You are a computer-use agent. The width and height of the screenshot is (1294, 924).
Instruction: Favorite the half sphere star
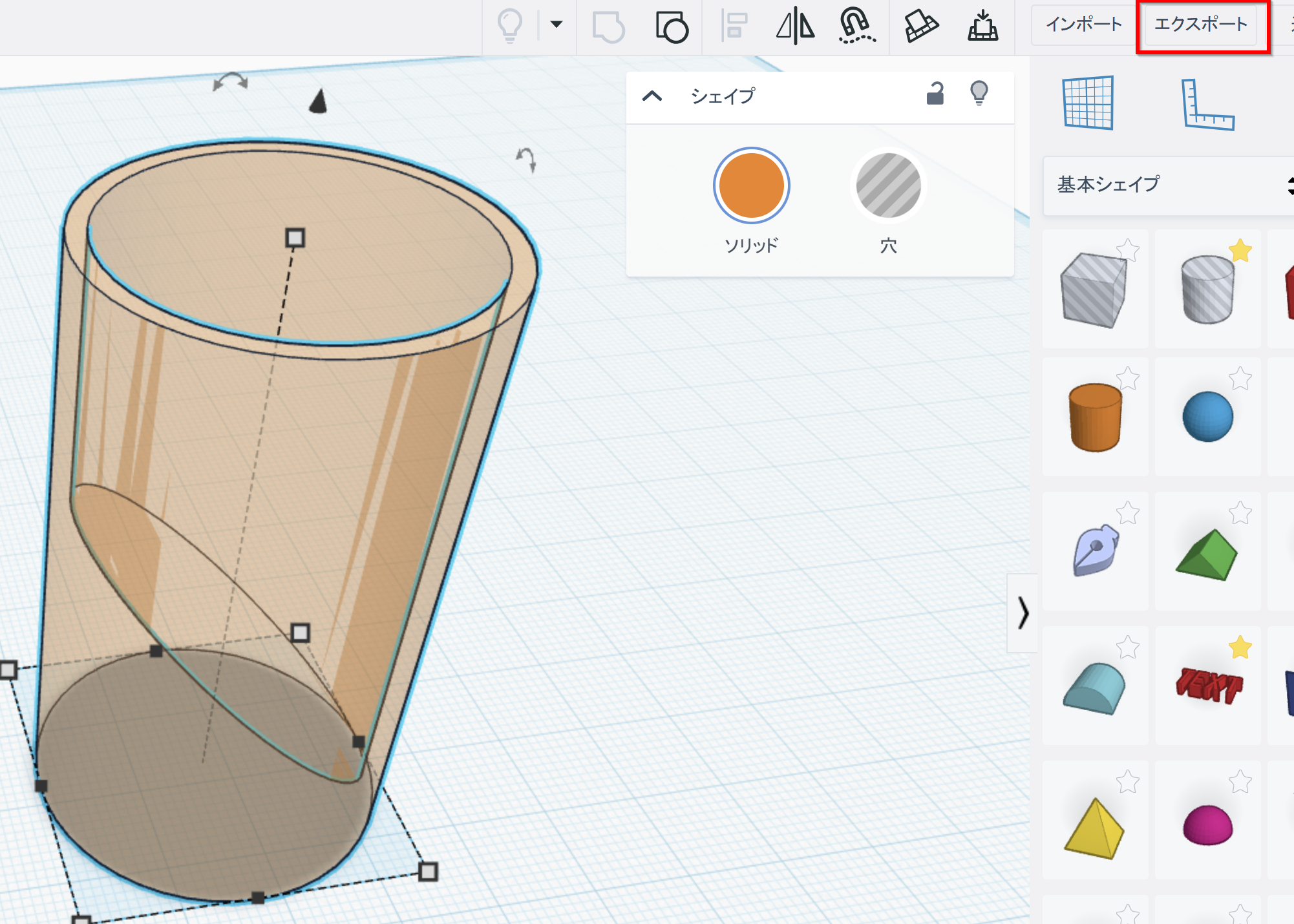click(x=1240, y=782)
